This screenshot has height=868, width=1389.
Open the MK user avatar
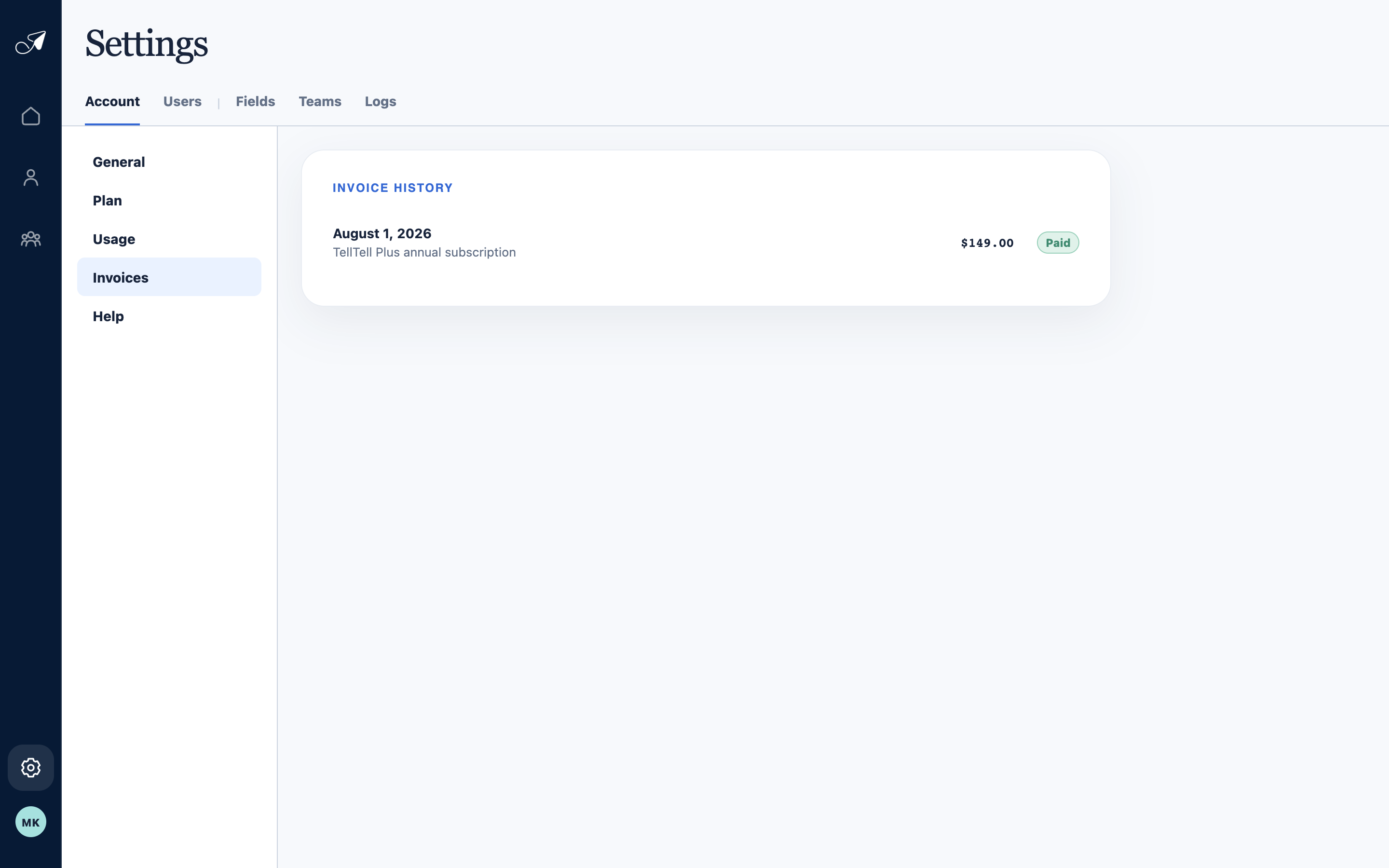(30, 822)
